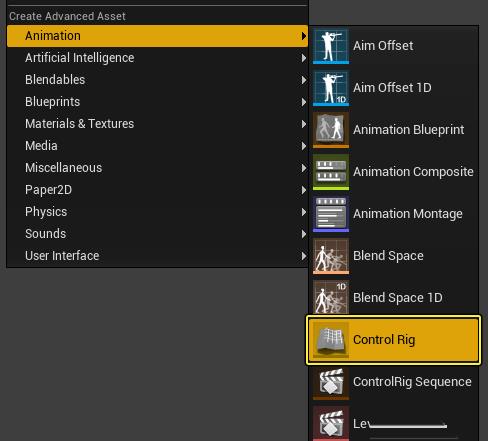Select the Aim Offset 1D icon
The image size is (488, 441).
(x=331, y=88)
